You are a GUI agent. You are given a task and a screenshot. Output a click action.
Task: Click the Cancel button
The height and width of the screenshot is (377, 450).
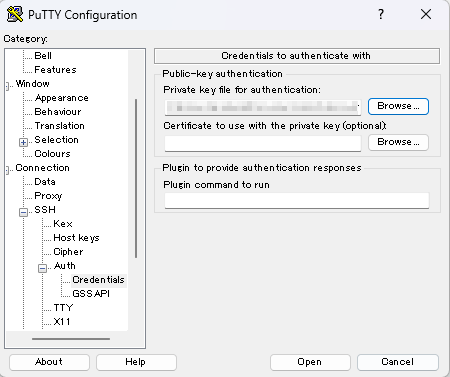pyautogui.click(x=397, y=362)
